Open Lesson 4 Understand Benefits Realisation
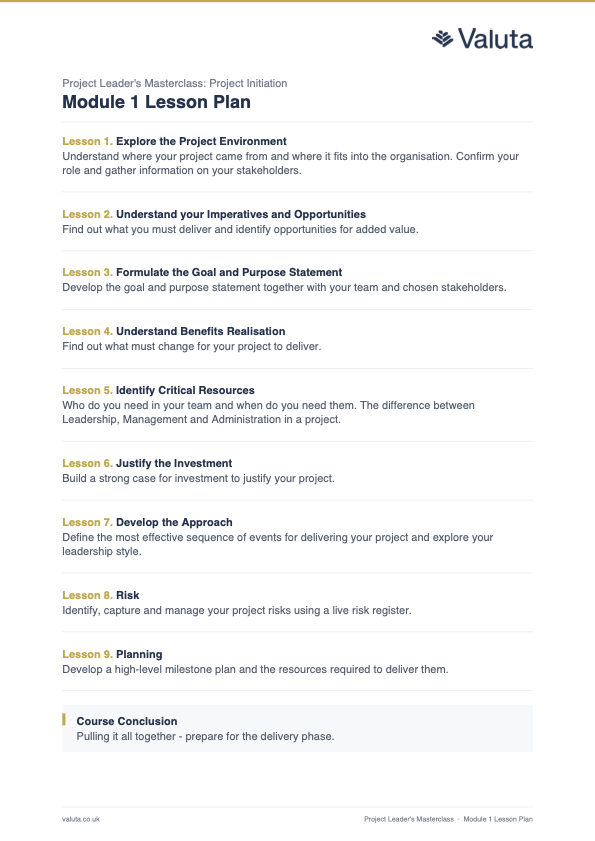 [x=174, y=331]
